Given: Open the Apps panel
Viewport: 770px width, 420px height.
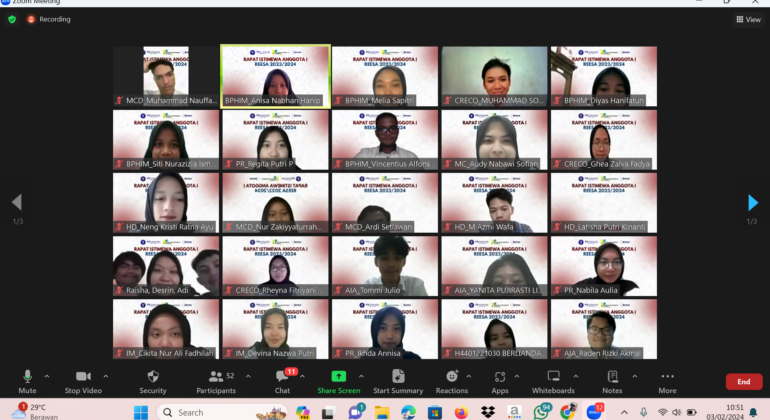Looking at the screenshot, I should (x=500, y=382).
